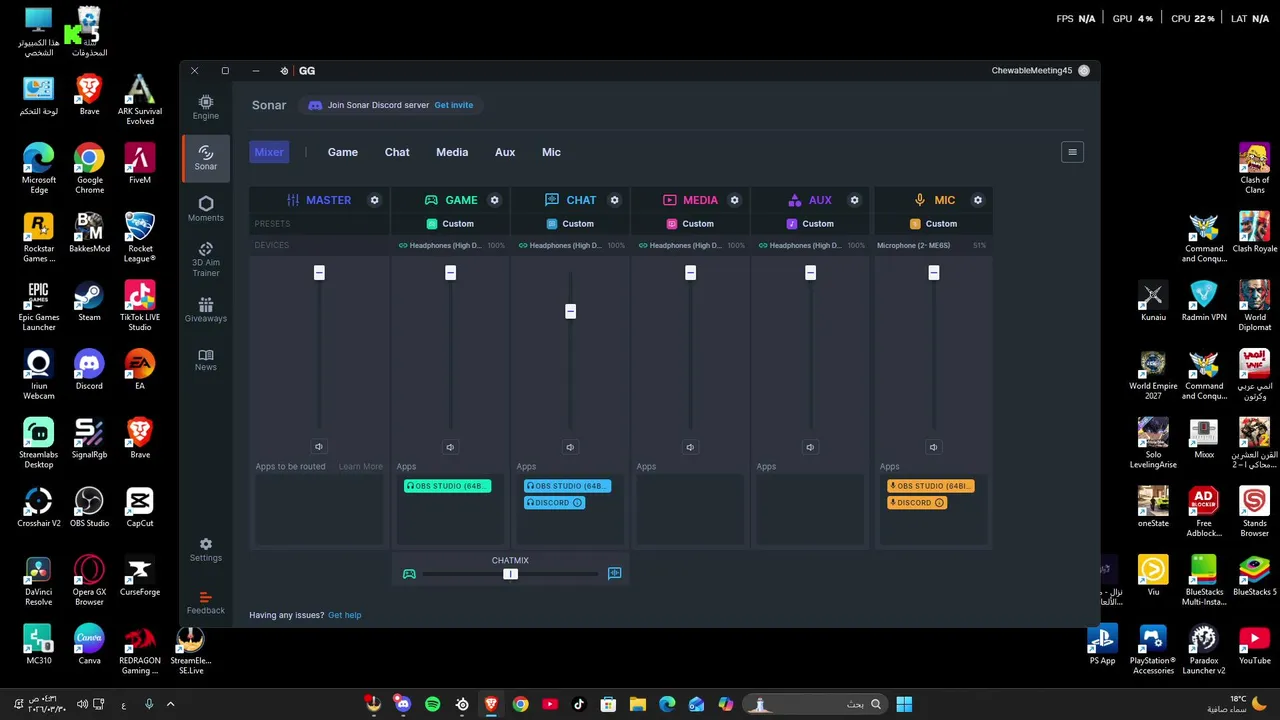Click Discord info icon in CHAT apps
1280x720 pixels.
pyautogui.click(x=577, y=503)
